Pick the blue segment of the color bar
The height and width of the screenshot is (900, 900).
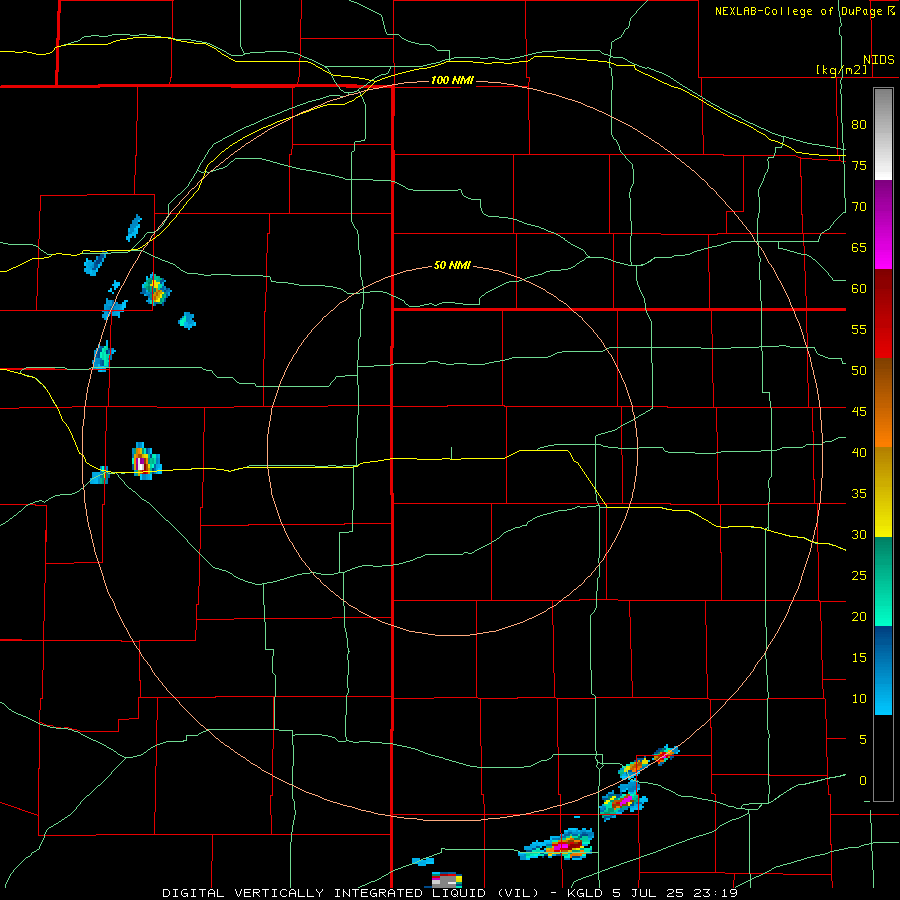coord(883,670)
